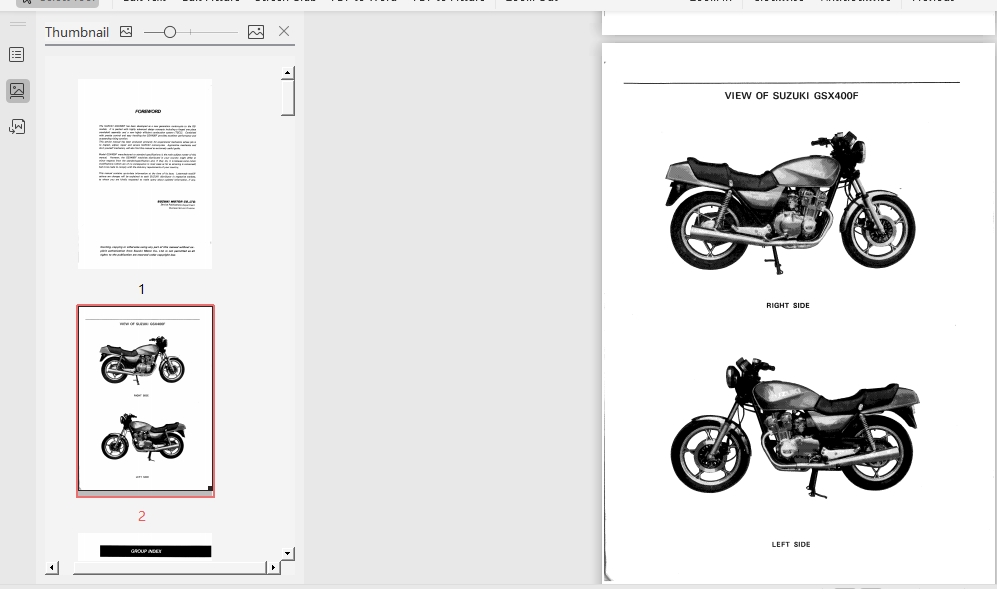Click page number label 1
The image size is (997, 589).
[x=141, y=289]
